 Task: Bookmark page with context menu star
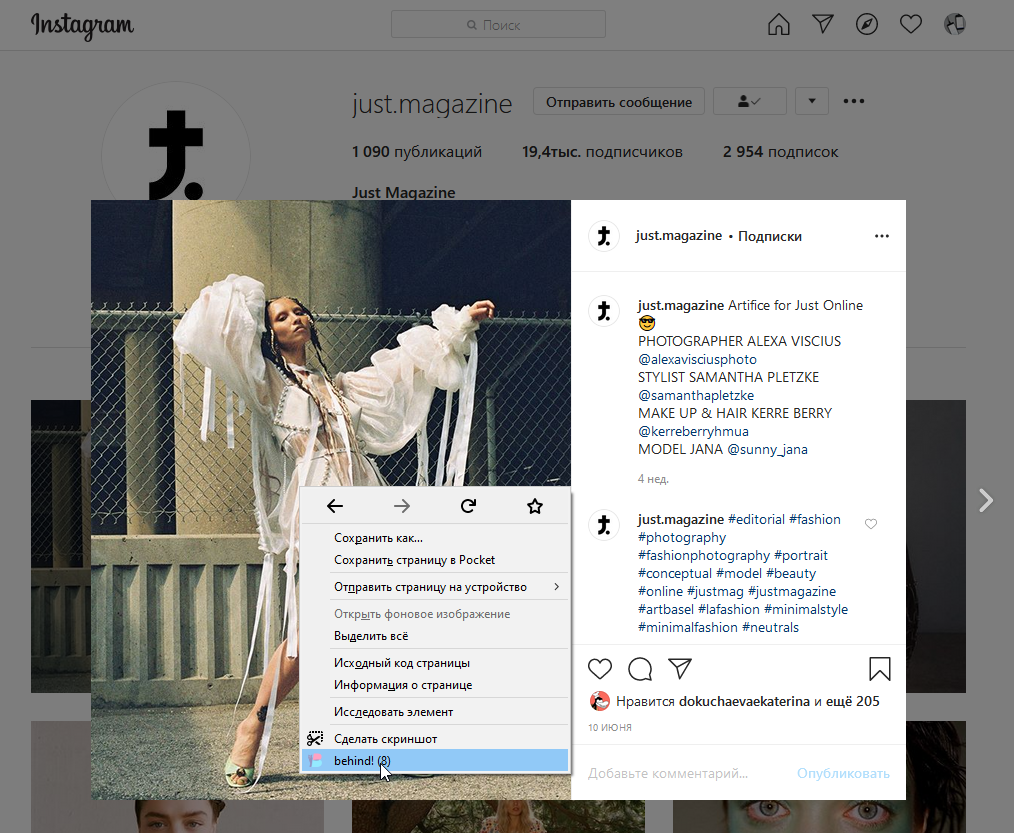535,506
